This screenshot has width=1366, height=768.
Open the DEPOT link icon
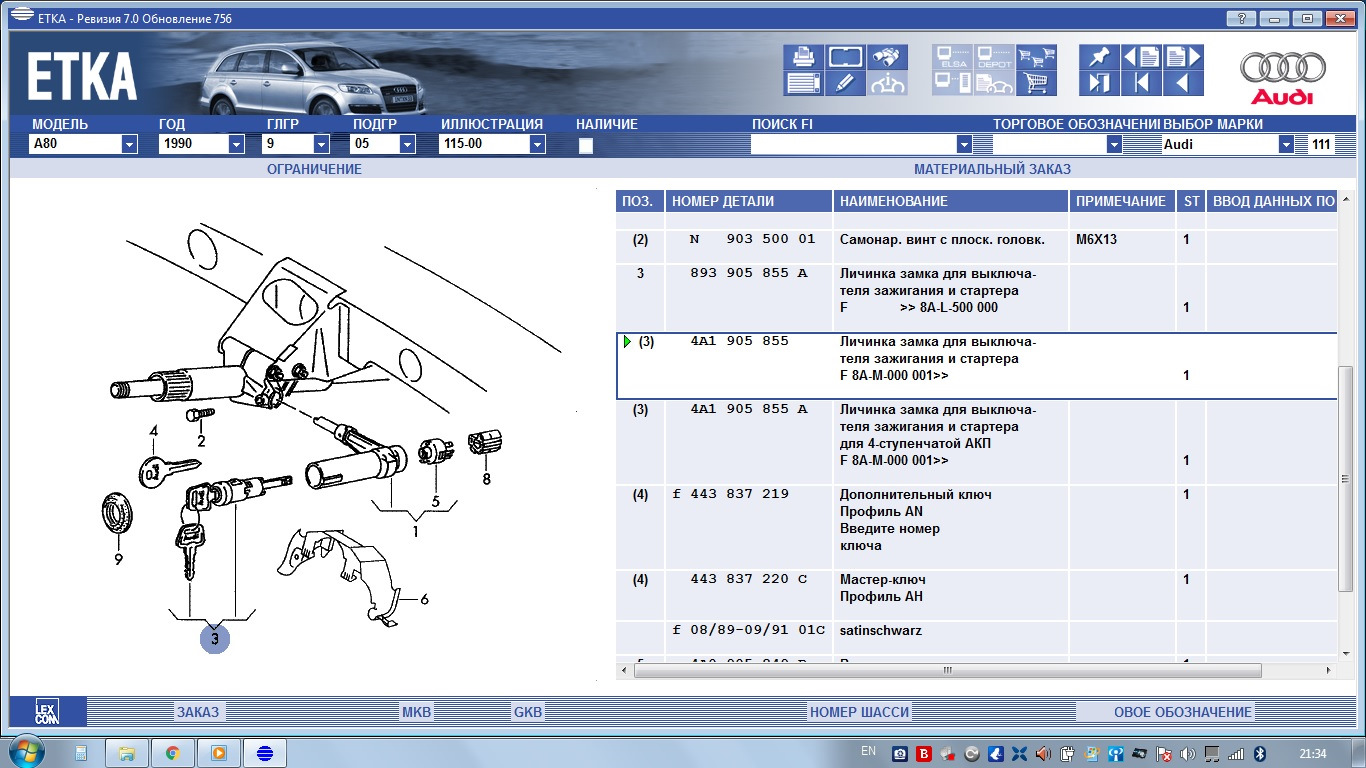point(994,57)
